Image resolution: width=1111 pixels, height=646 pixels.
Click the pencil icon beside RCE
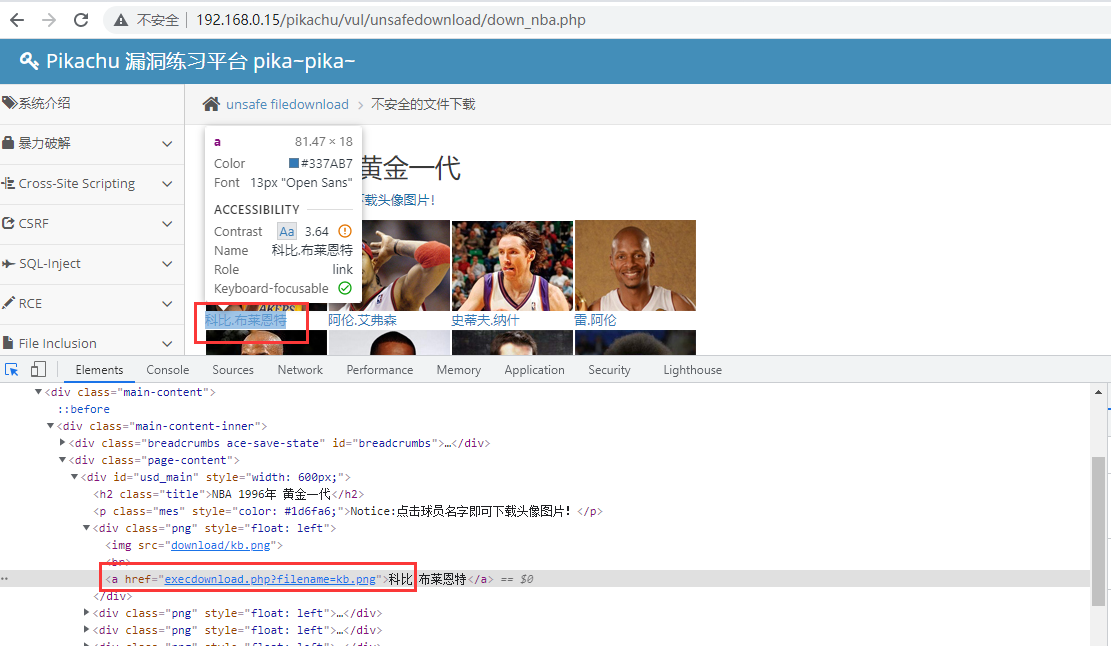(x=9, y=303)
